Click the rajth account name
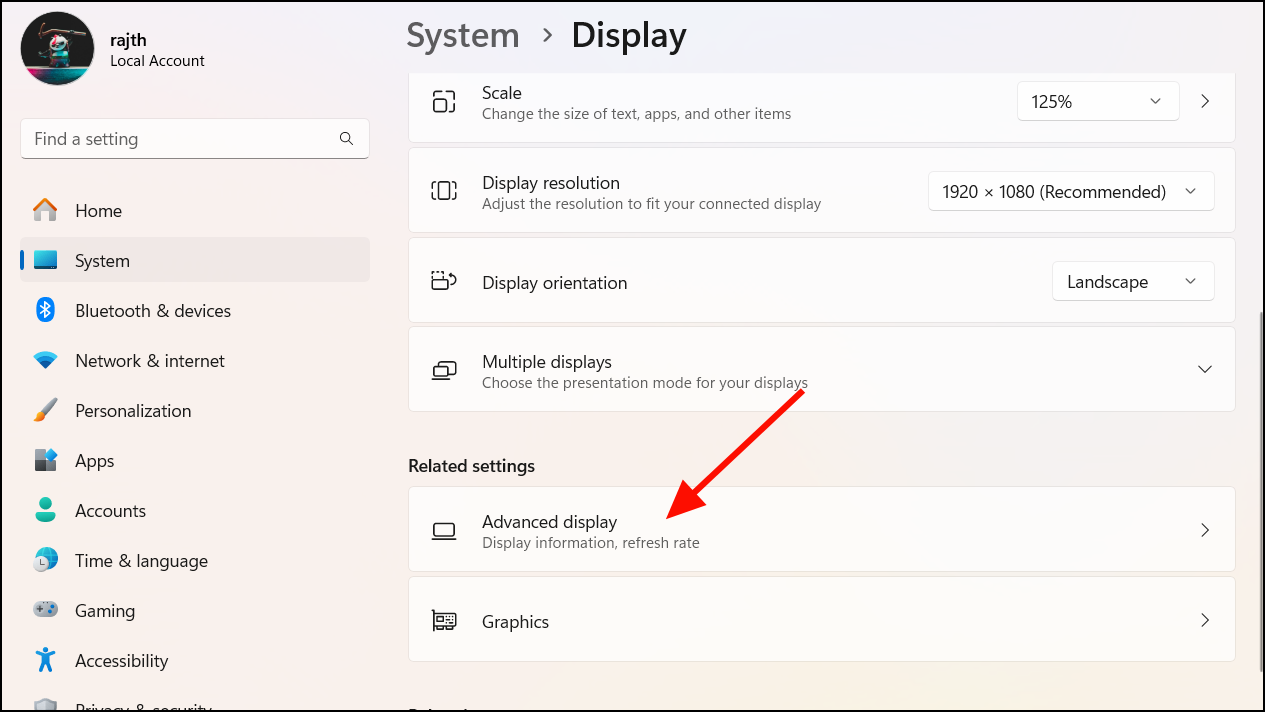This screenshot has height=712, width=1265. click(x=130, y=39)
